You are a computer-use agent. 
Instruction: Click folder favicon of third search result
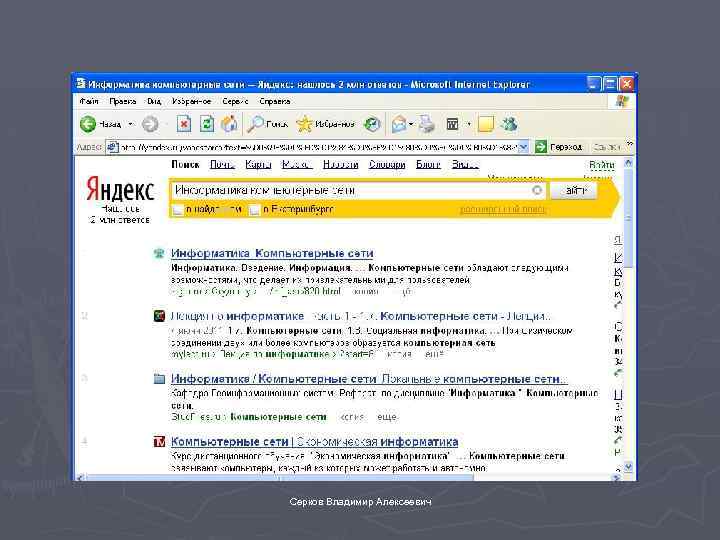click(x=159, y=379)
